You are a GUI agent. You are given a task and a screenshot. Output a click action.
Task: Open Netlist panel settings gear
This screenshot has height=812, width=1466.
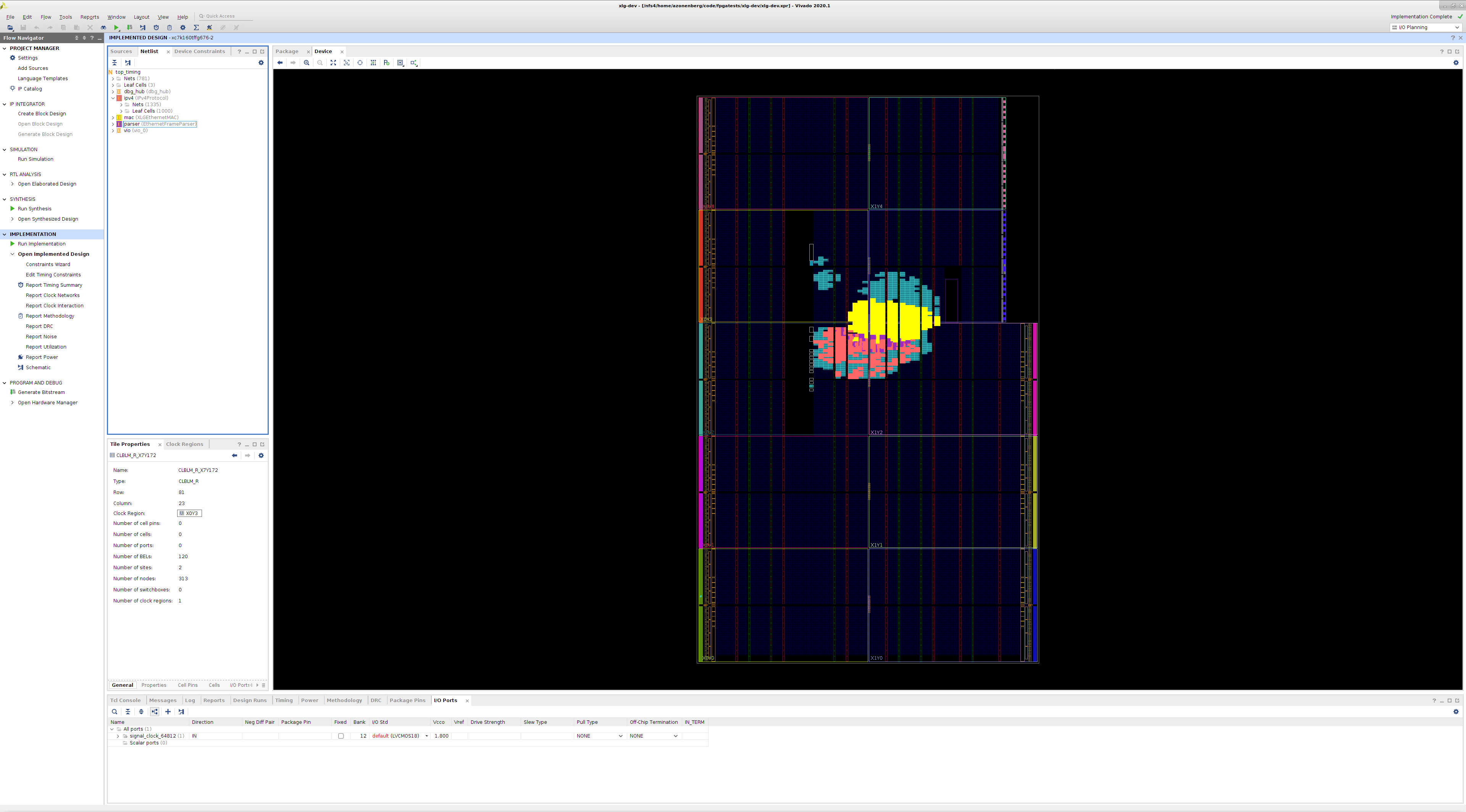(261, 63)
